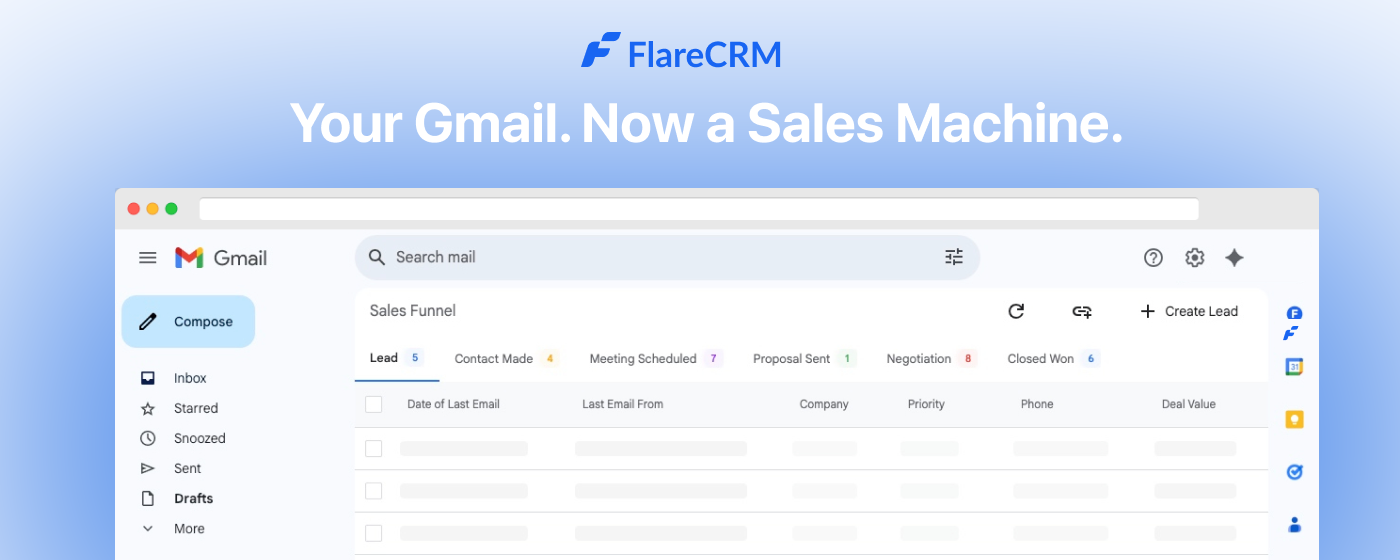Click Company column header
The width and height of the screenshot is (1400, 560).
[x=824, y=404]
